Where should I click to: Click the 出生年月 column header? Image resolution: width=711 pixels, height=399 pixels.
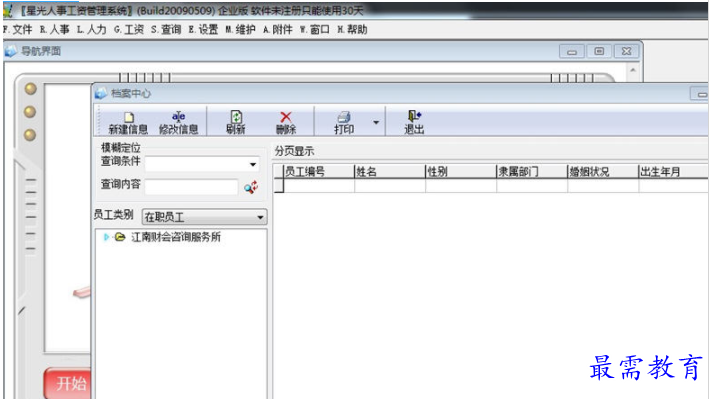(674, 171)
